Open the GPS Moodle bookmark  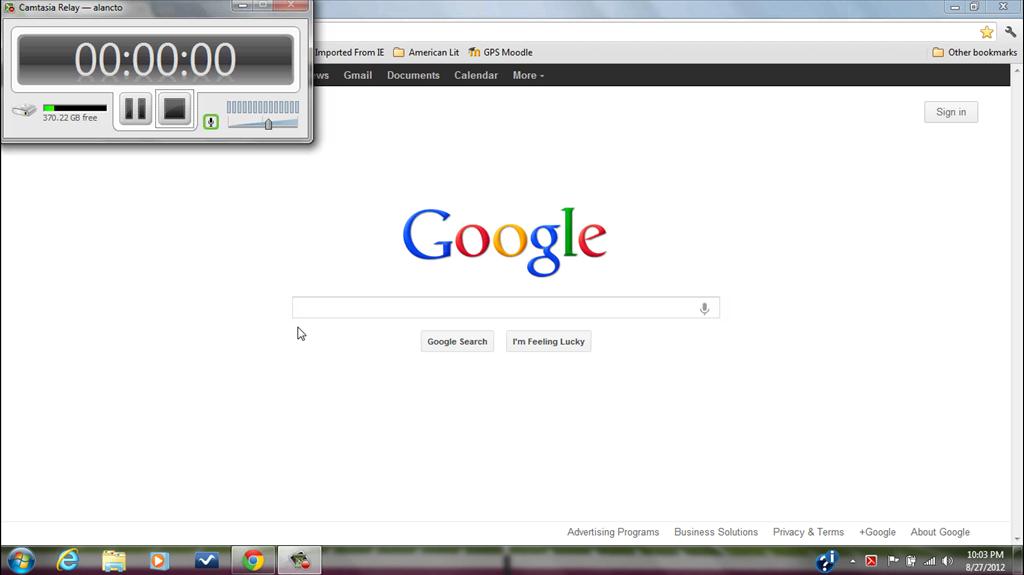tap(500, 52)
